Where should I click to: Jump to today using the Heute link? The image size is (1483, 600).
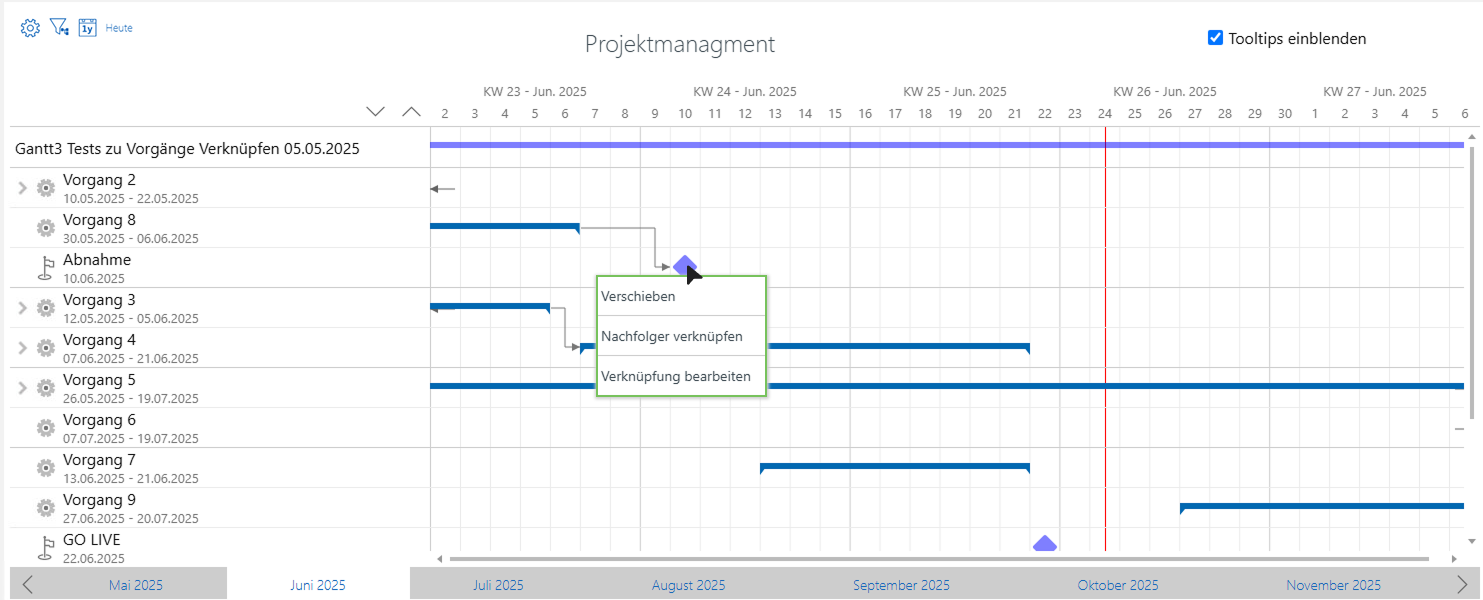[119, 27]
